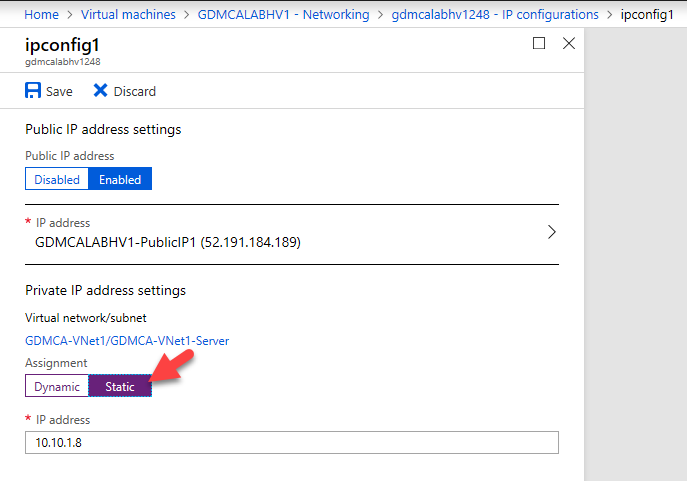Click the Discard X icon
The height and width of the screenshot is (481, 687).
pyautogui.click(x=100, y=90)
